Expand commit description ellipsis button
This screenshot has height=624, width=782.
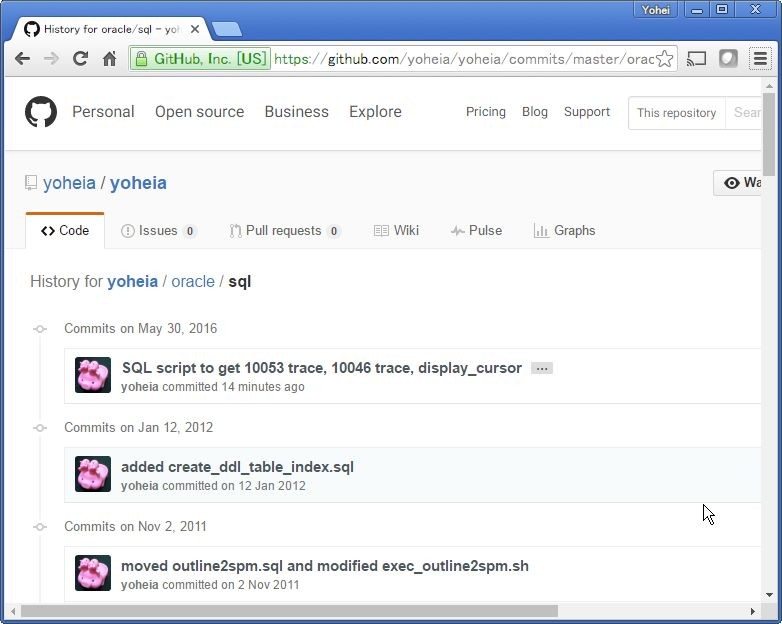542,369
